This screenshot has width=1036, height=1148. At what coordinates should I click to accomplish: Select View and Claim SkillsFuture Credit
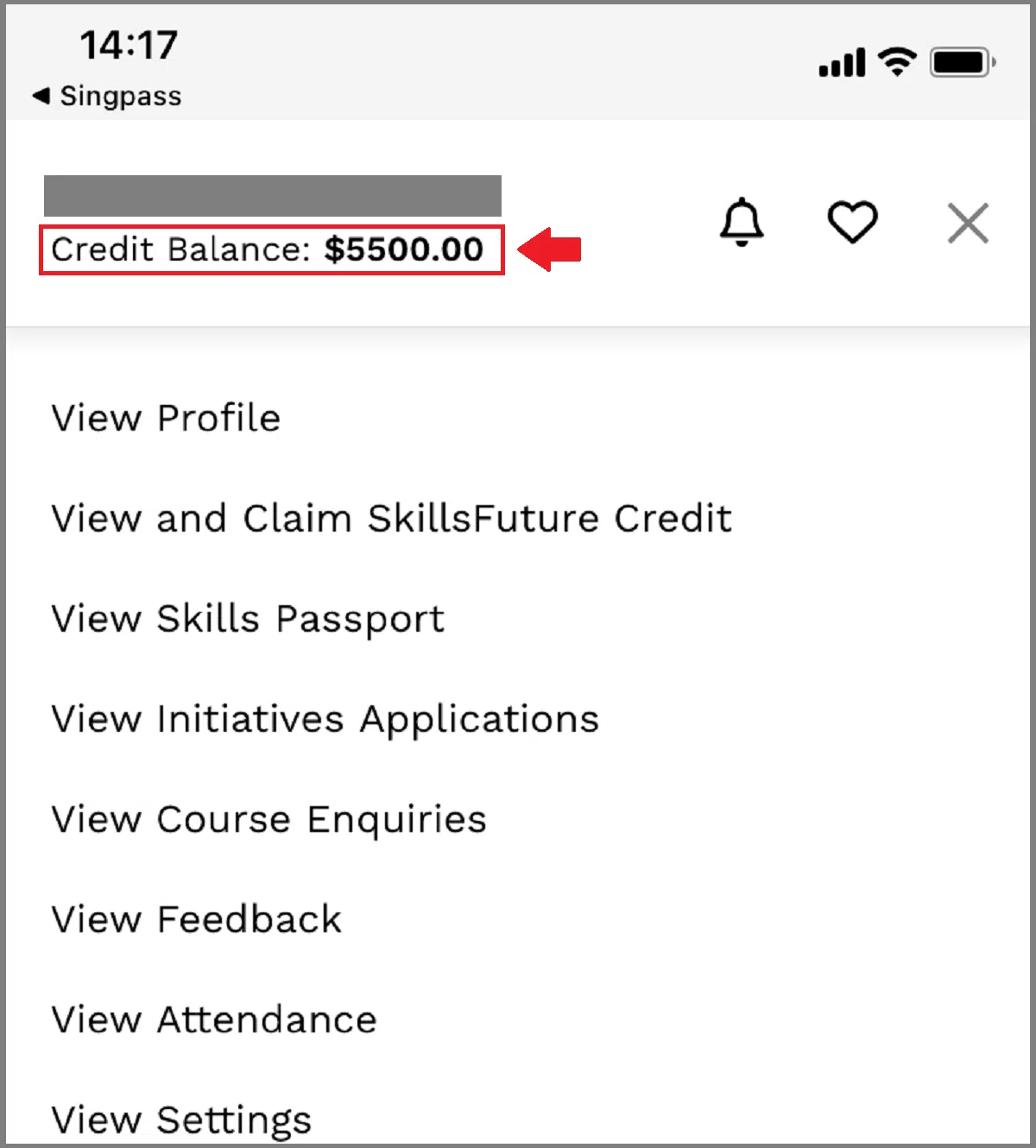click(391, 519)
